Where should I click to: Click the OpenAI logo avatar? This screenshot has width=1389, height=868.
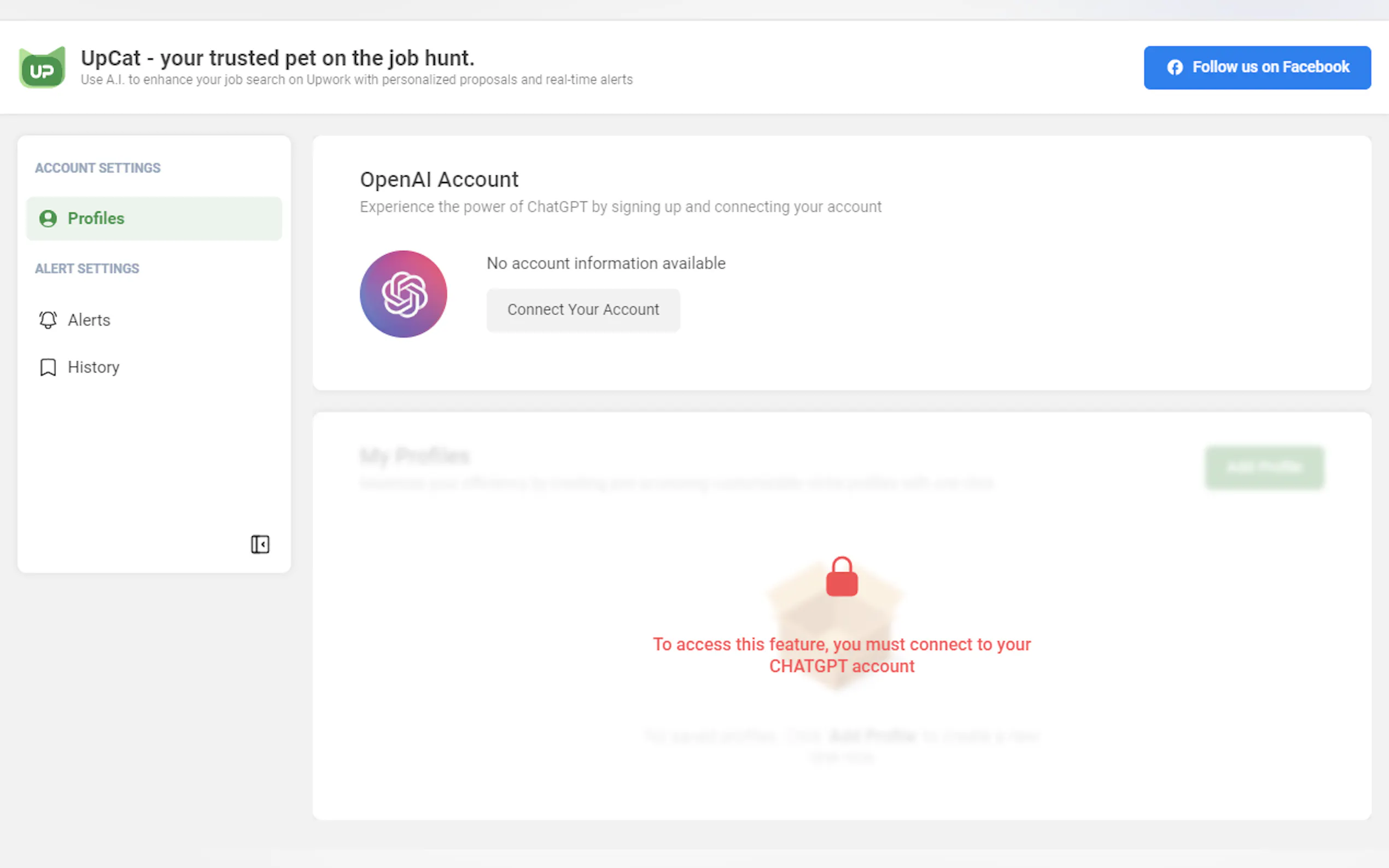coord(403,294)
